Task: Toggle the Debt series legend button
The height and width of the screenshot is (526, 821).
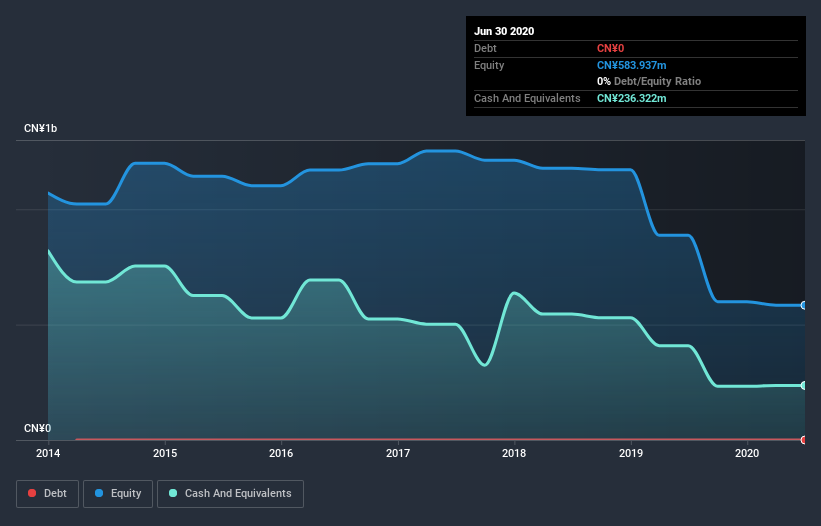Action: click(48, 494)
